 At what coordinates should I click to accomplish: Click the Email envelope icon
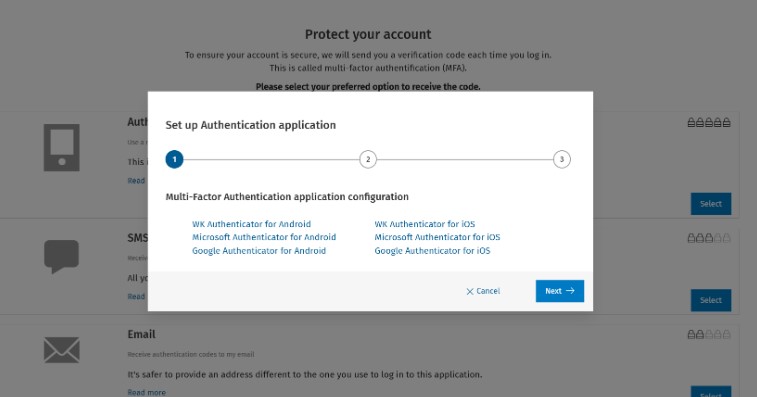tap(62, 350)
